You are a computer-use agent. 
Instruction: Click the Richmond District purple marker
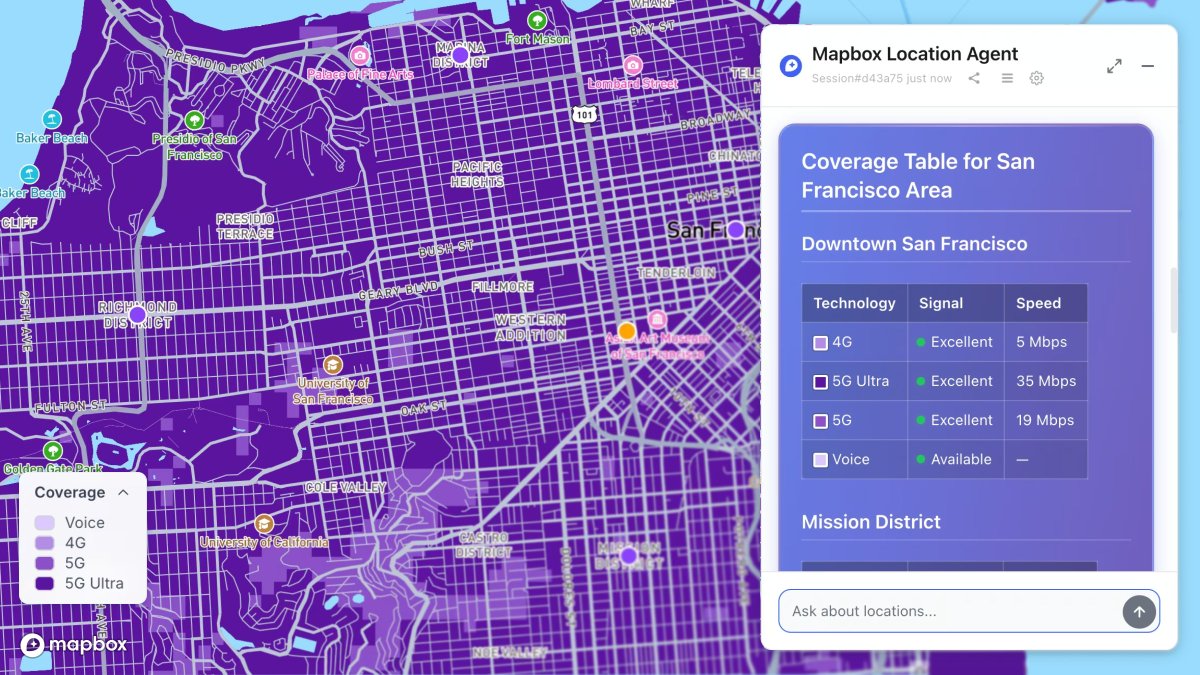pyautogui.click(x=138, y=315)
